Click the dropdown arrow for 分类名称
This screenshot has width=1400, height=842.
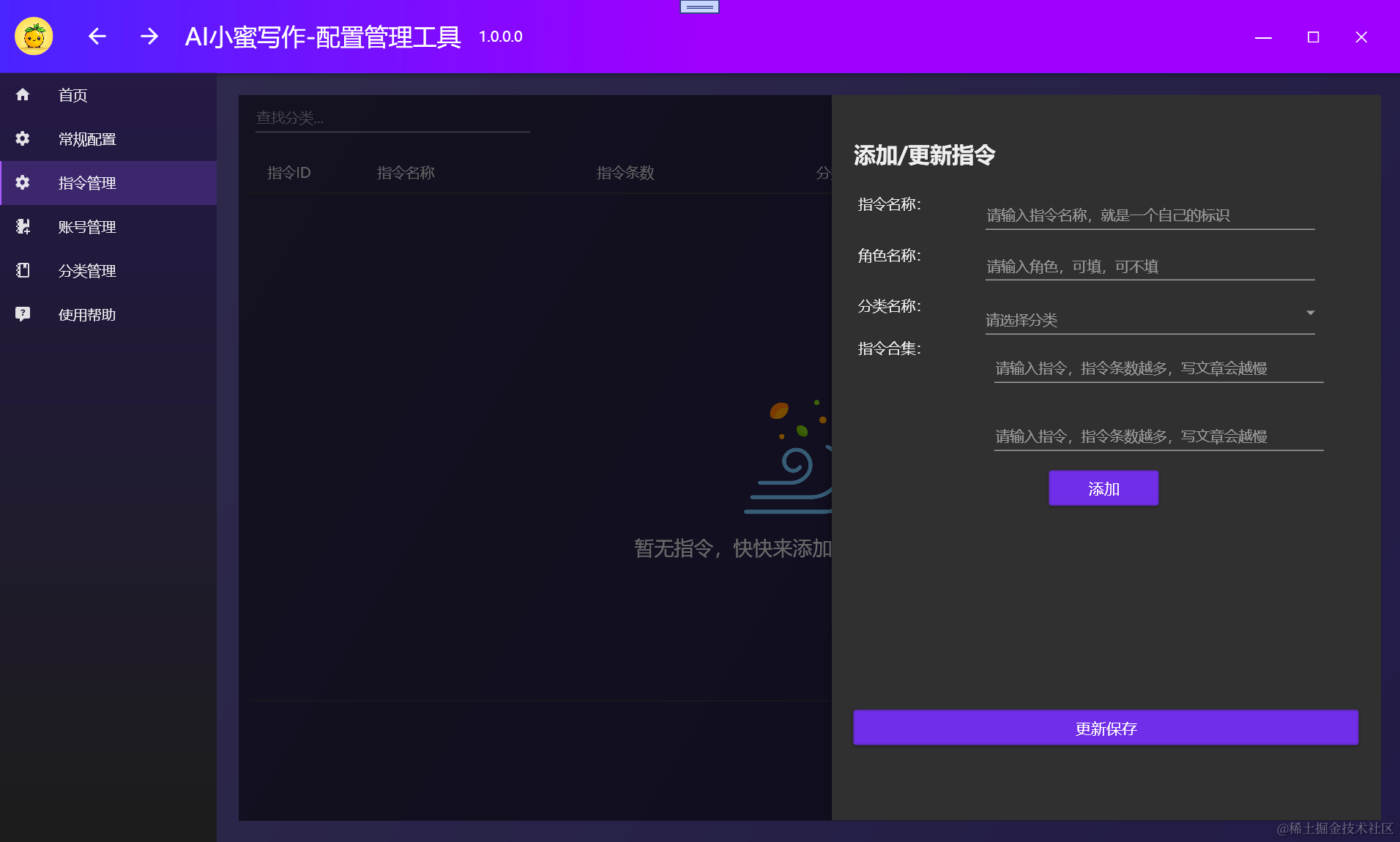click(x=1310, y=313)
